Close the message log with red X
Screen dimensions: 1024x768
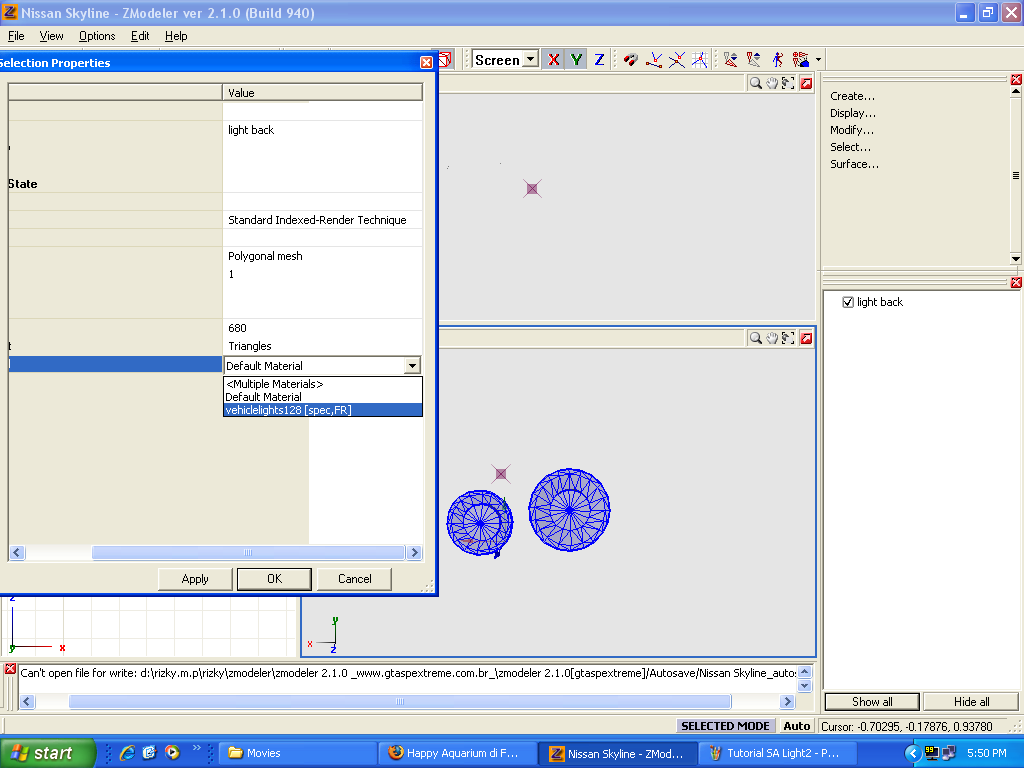pos(10,669)
